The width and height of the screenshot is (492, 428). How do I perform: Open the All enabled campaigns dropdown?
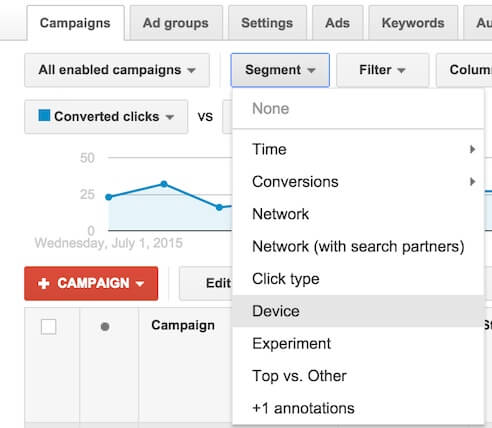[x=117, y=70]
